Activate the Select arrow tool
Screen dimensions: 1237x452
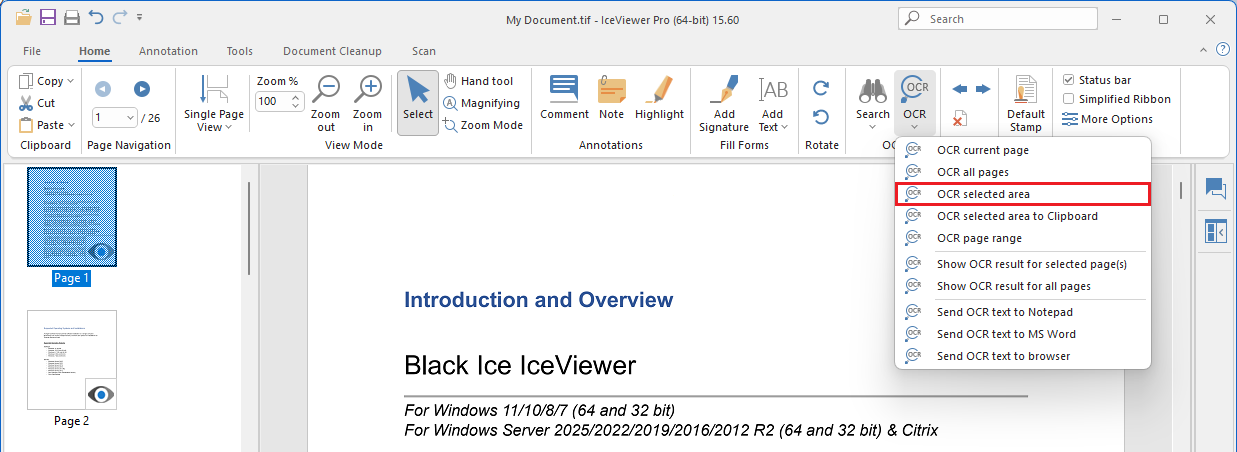tap(418, 103)
